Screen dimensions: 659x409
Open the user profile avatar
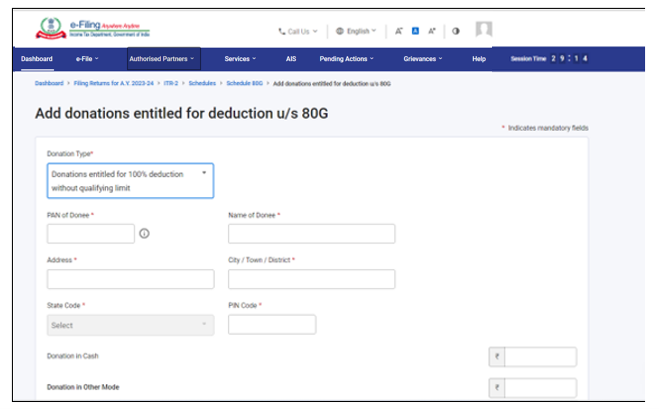(x=484, y=30)
